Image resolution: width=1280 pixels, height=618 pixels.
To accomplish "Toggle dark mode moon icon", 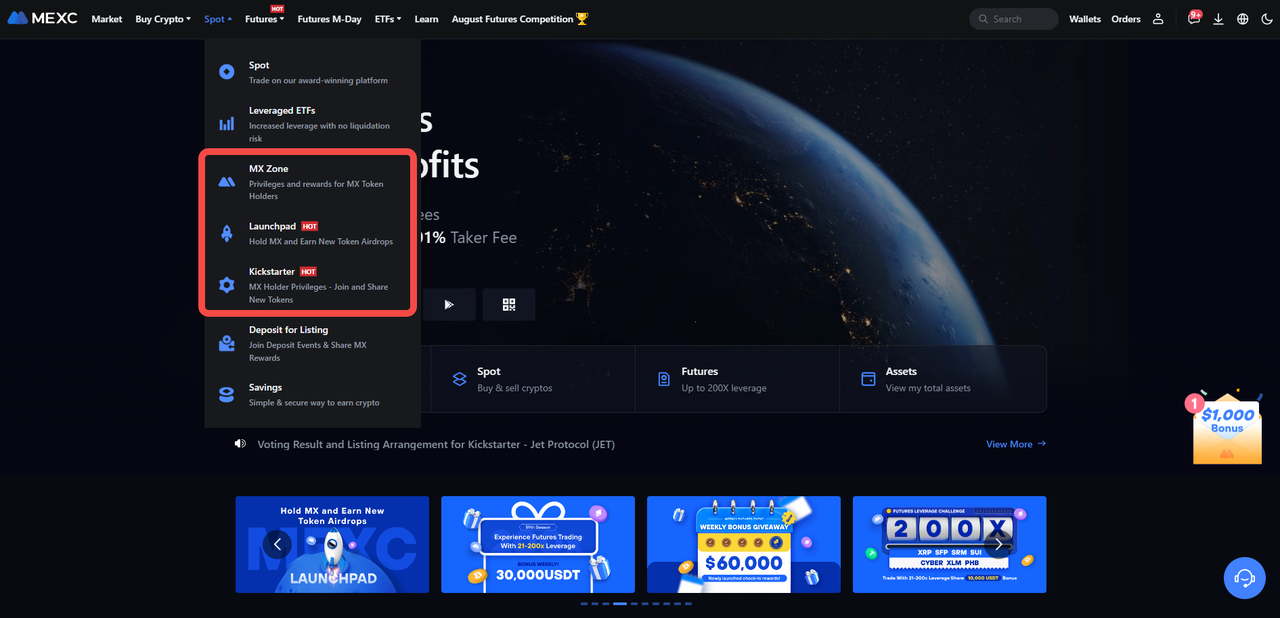I will click(x=1267, y=19).
